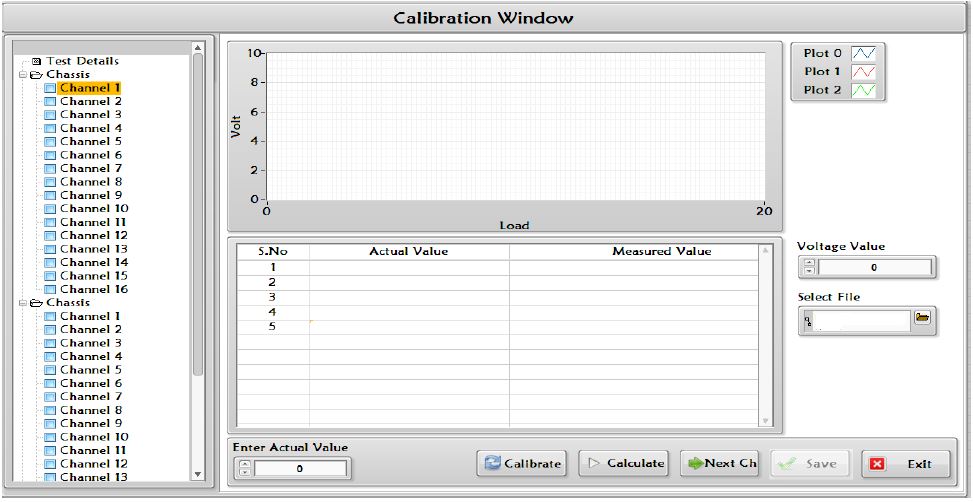
Task: Tick the Channel 5 checkbox under the first Chassis
Action: 49,142
